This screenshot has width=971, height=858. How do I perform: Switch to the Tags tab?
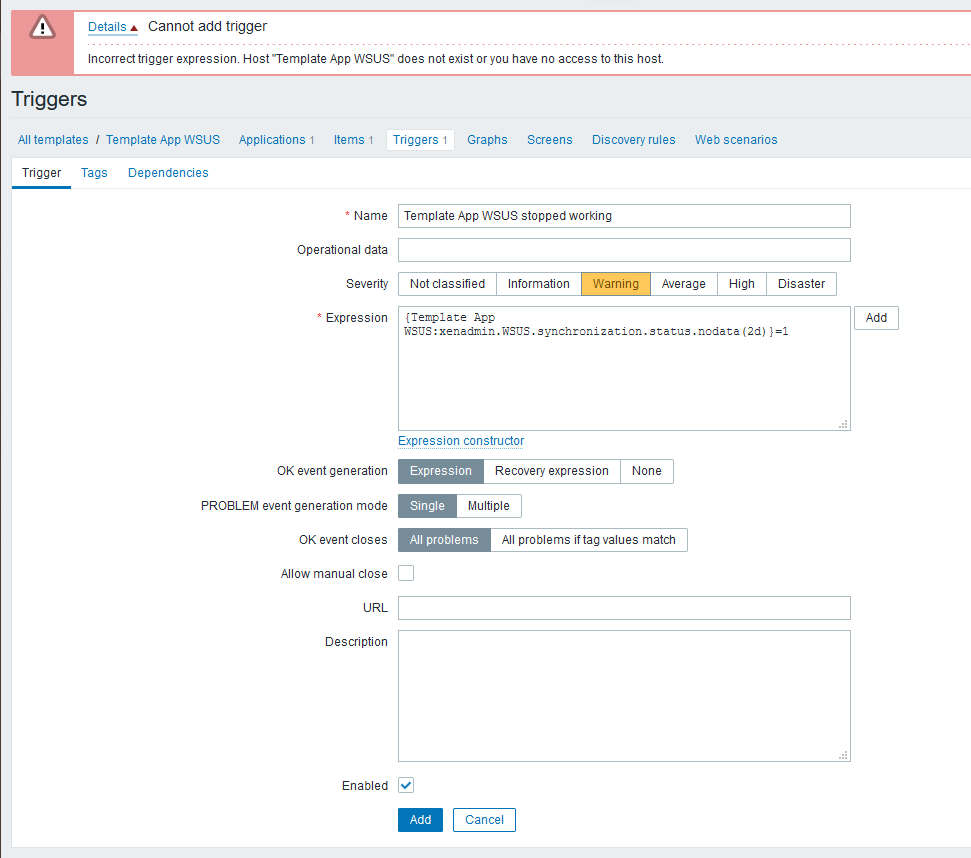pos(94,173)
